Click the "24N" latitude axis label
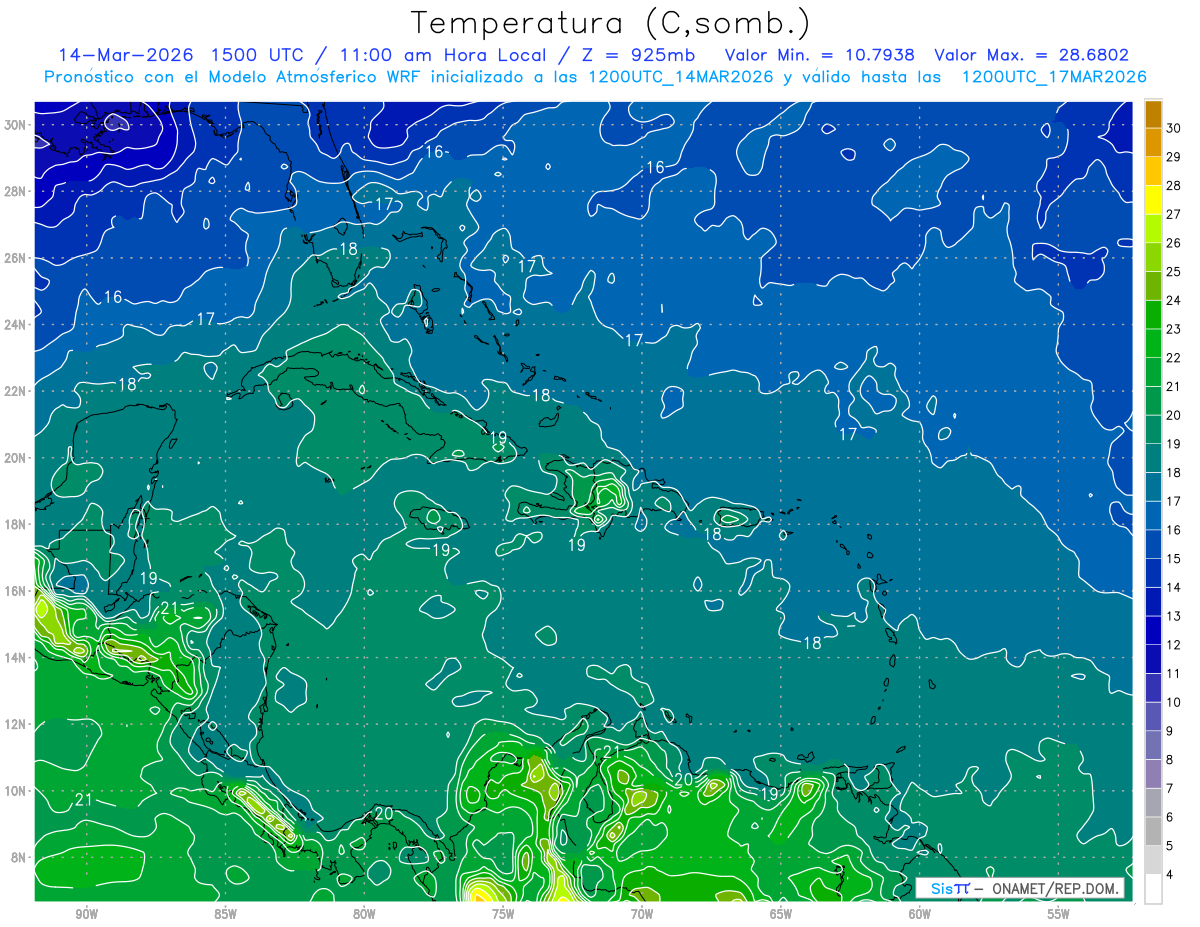The width and height of the screenshot is (1200, 927). (16, 325)
